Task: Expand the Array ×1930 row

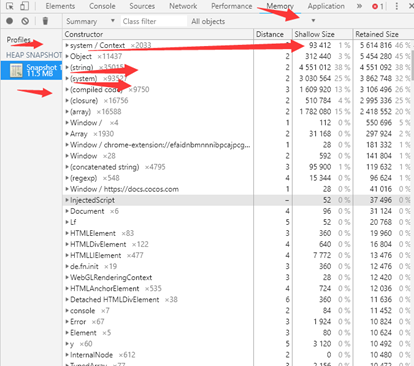Action: click(x=67, y=134)
